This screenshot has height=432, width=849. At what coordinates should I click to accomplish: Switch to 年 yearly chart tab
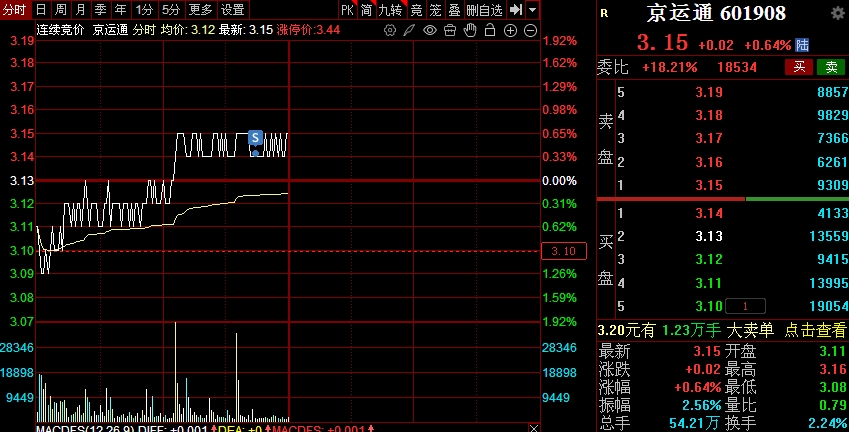coord(120,10)
